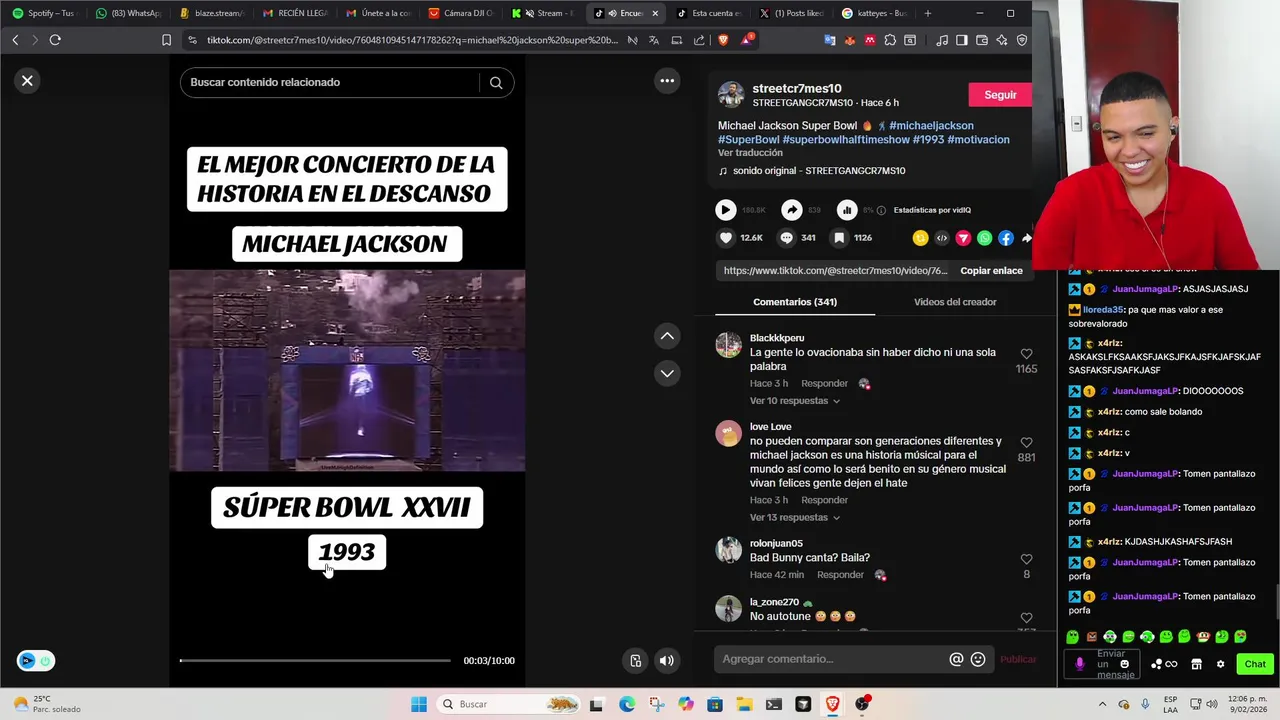Like the rolonjuan05 comment
This screenshot has width=1280, height=720.
(x=1026, y=560)
